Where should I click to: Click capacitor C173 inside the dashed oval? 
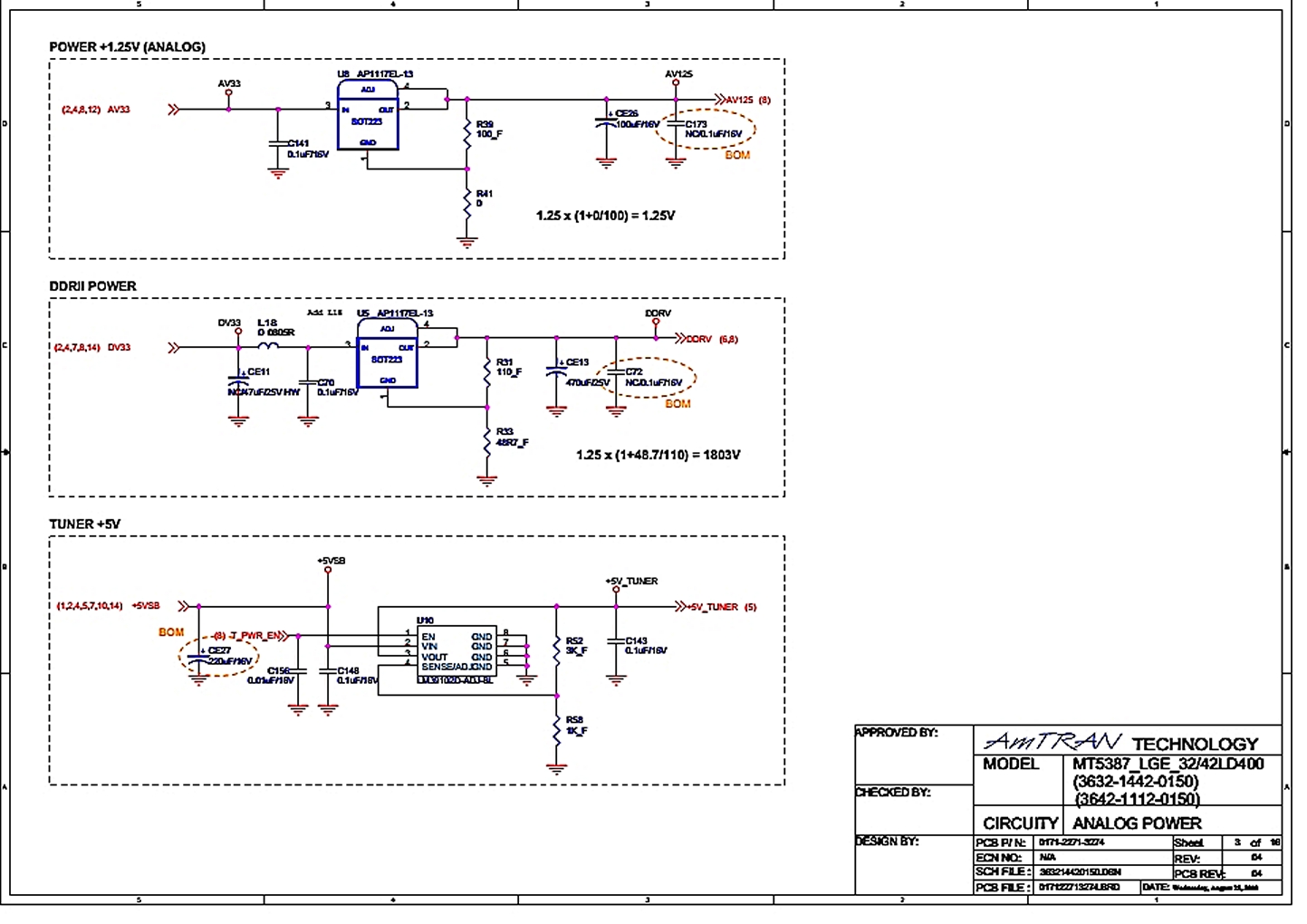676,125
